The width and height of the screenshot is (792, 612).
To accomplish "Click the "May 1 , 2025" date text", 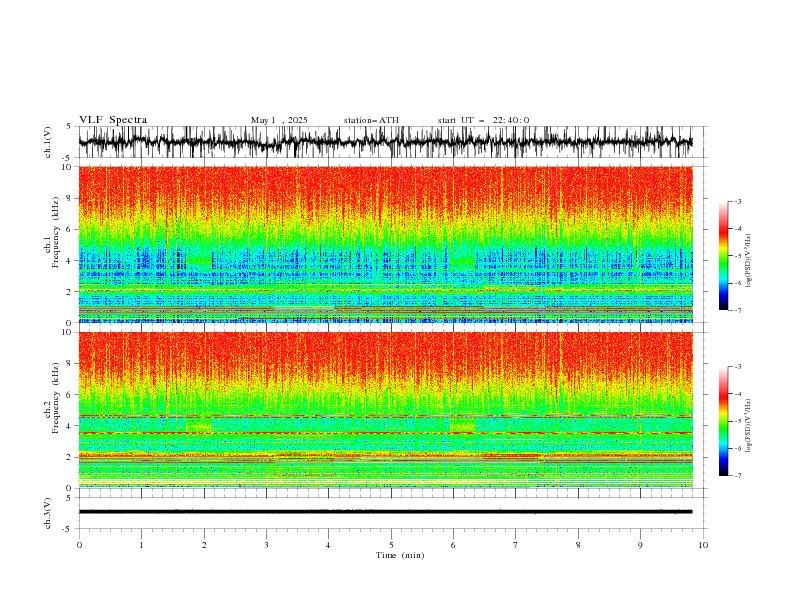I will tap(279, 120).
